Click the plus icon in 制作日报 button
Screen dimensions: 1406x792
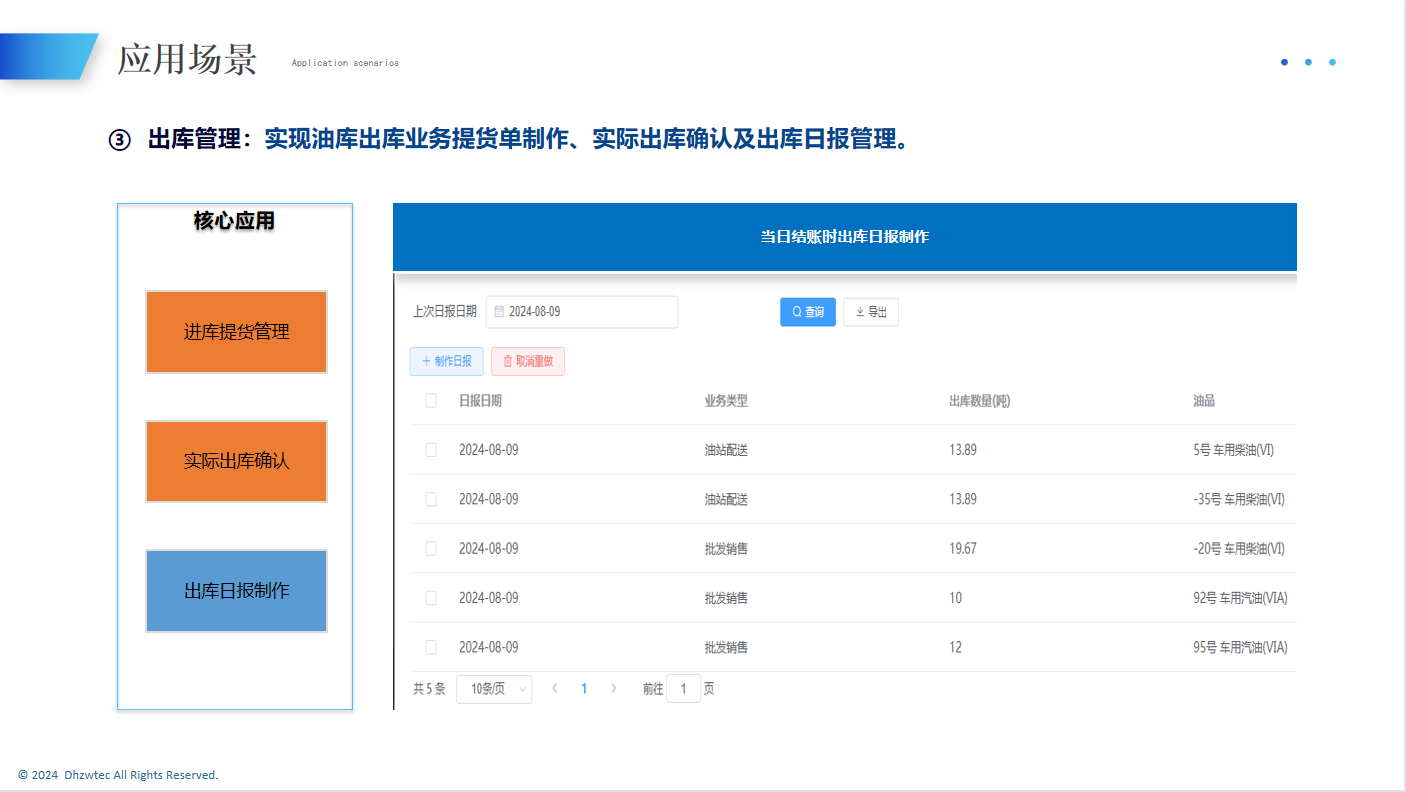pyautogui.click(x=426, y=361)
